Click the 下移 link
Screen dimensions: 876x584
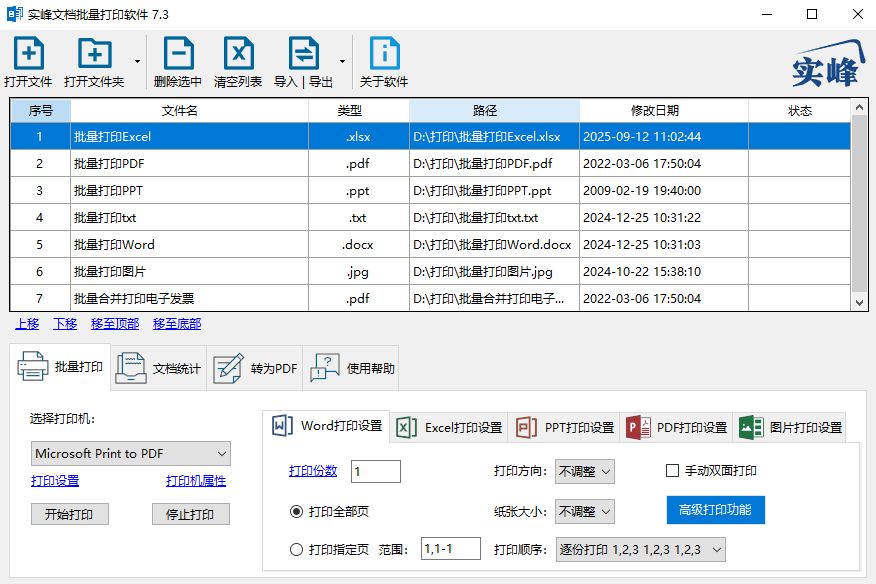pos(65,324)
